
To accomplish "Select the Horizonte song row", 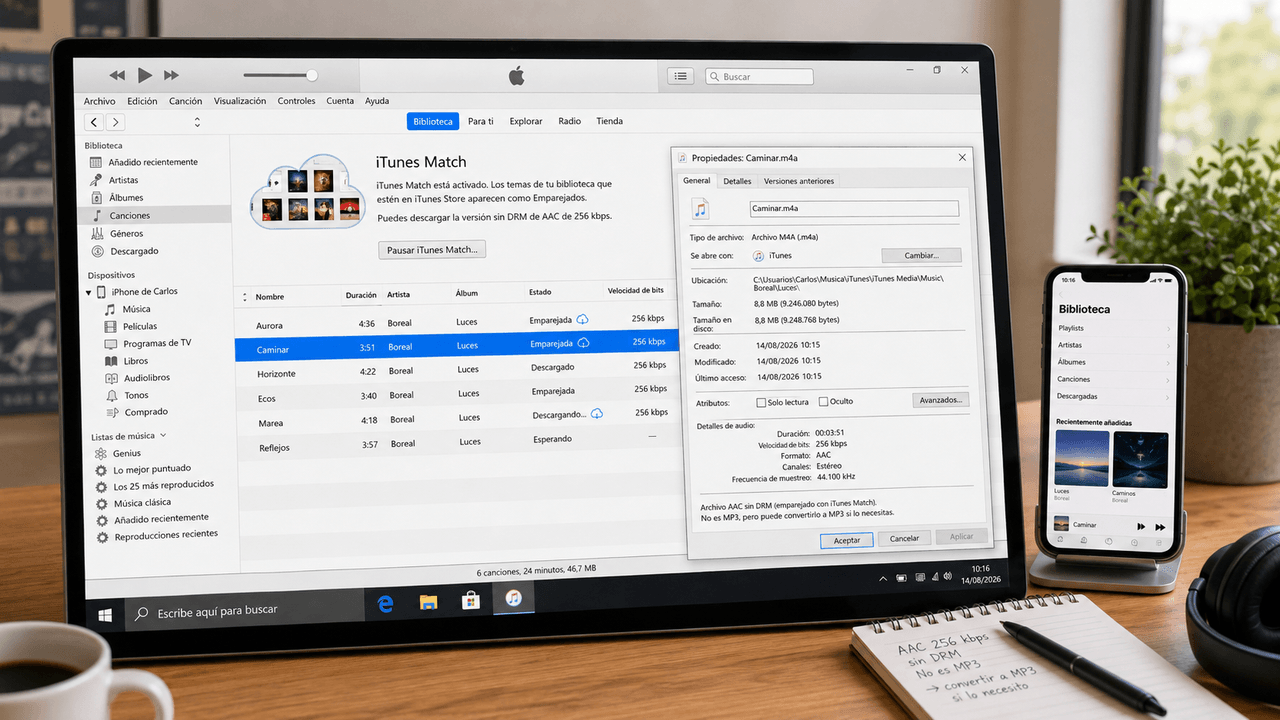I will 457,370.
